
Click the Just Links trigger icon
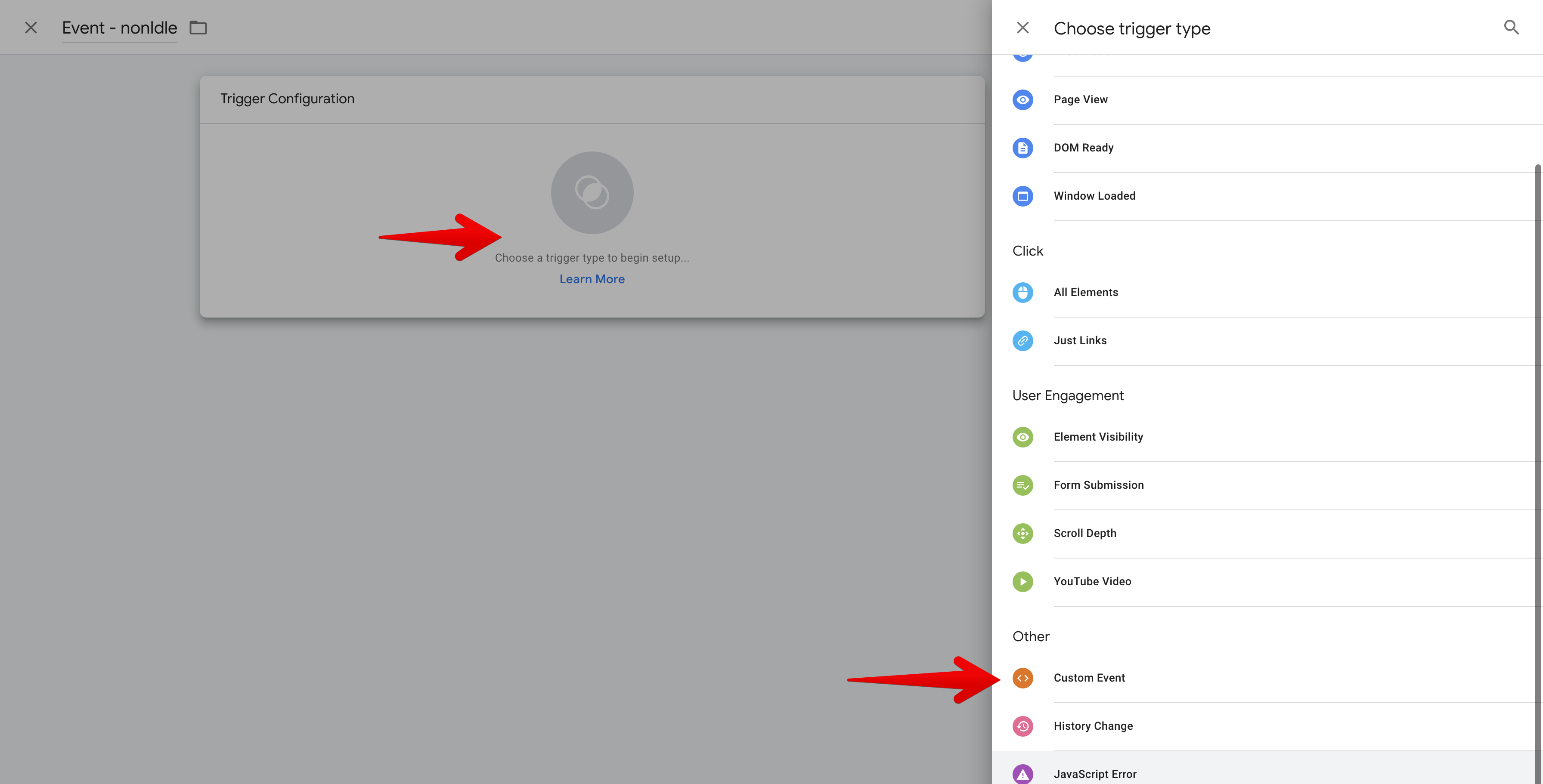1022,340
